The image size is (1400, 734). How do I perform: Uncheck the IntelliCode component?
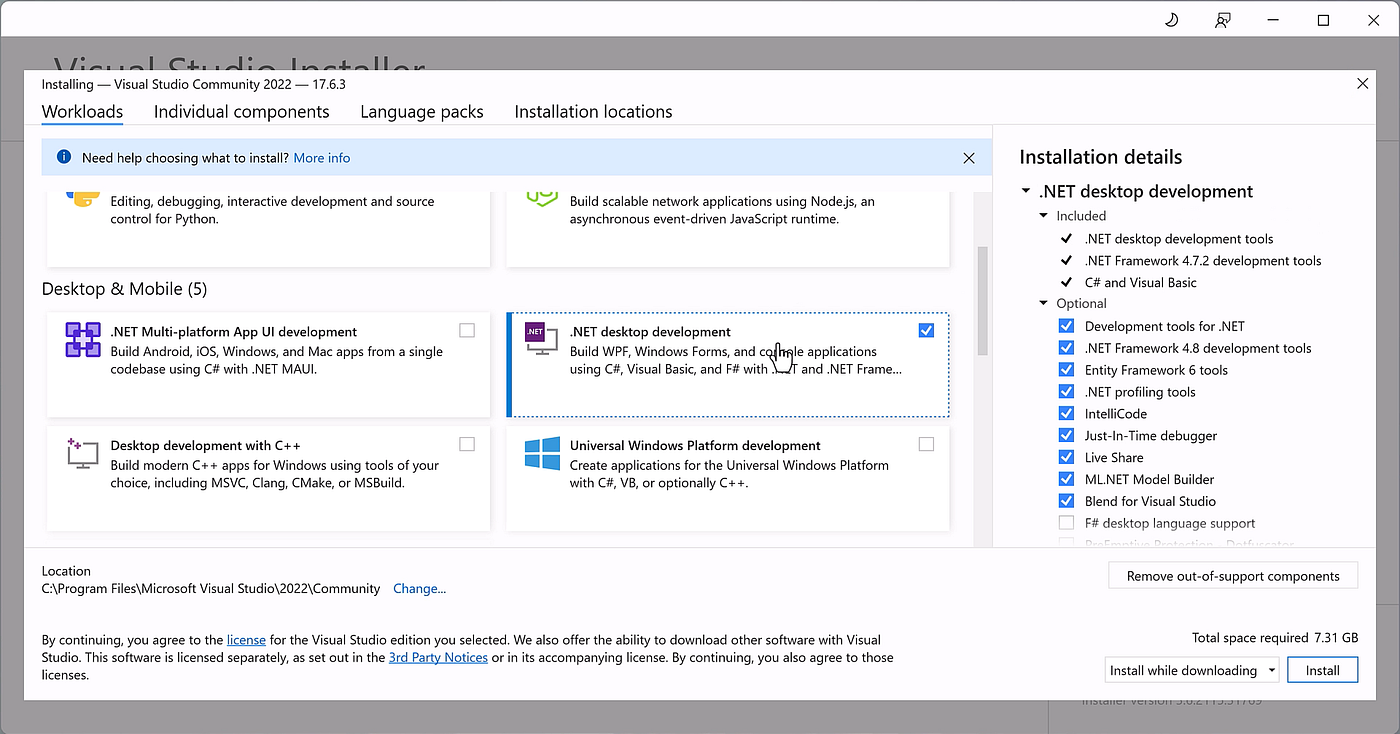tap(1066, 413)
